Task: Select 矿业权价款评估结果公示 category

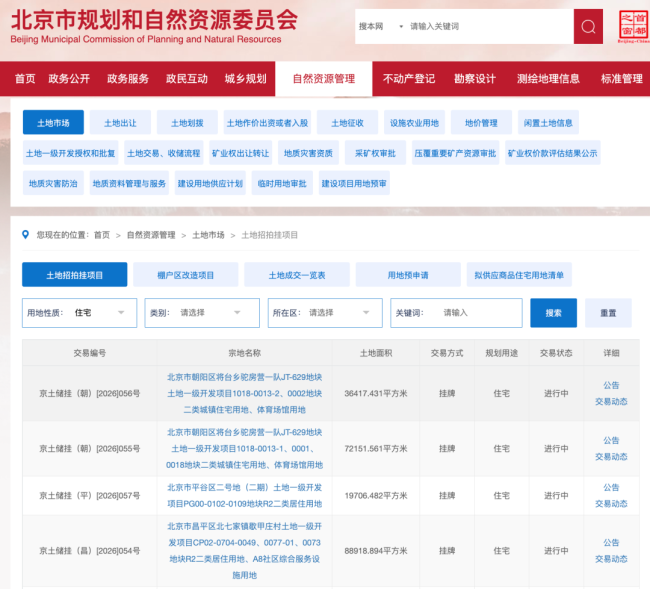Action: 553,153
